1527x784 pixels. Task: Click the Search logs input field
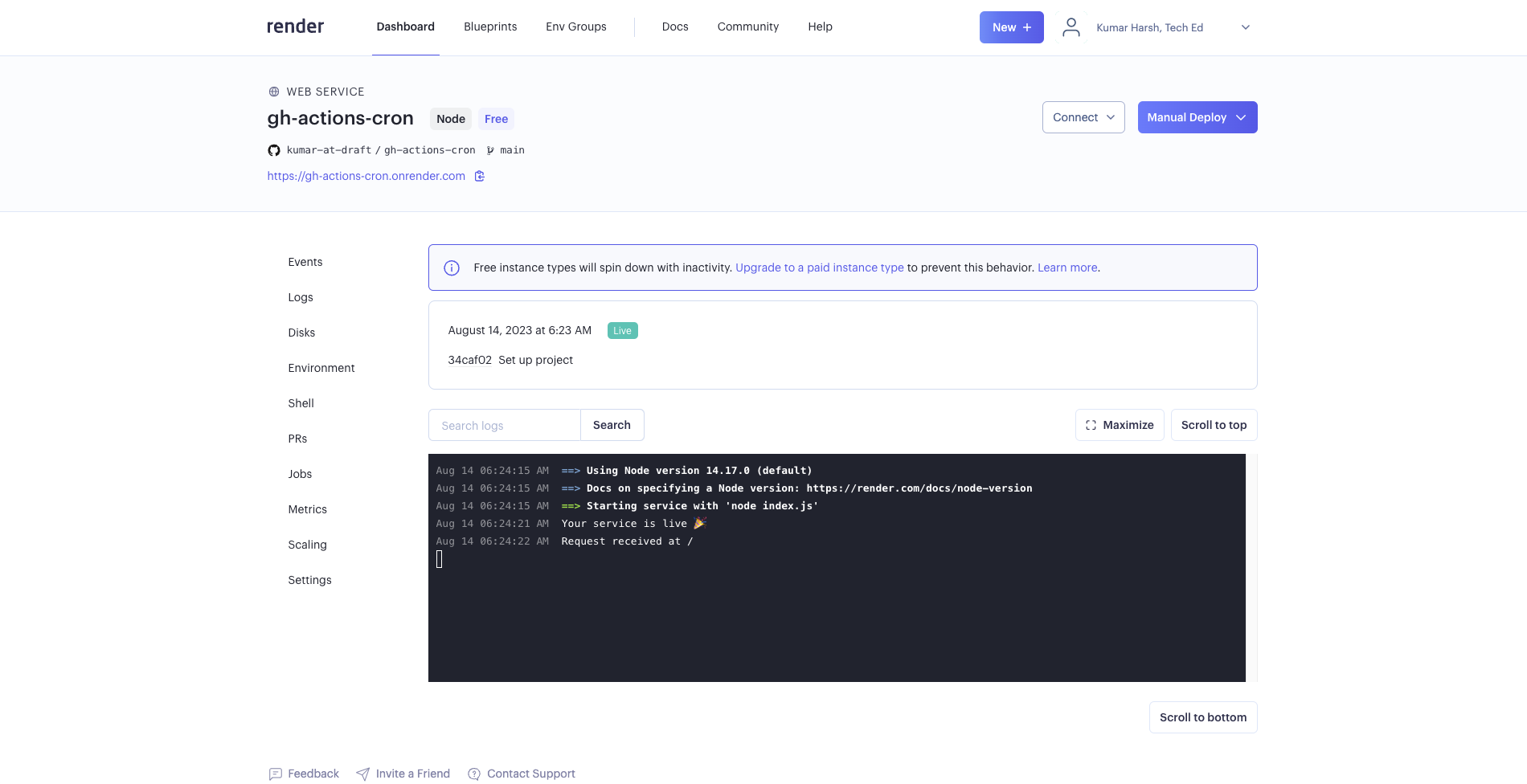click(505, 425)
